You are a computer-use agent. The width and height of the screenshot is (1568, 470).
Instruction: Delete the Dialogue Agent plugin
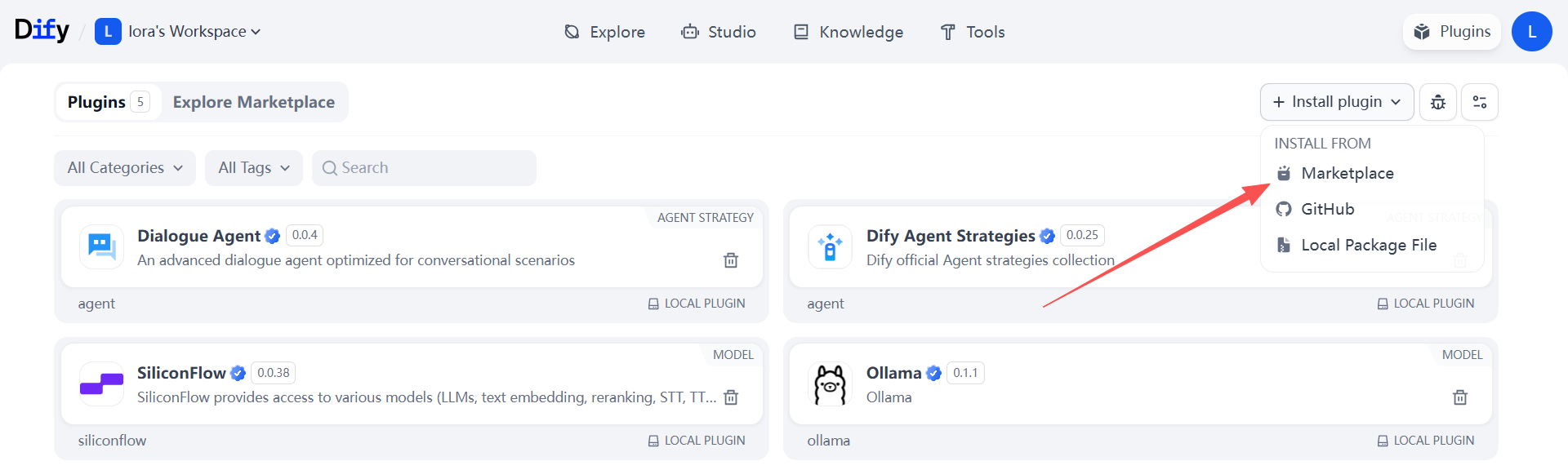coord(731,260)
